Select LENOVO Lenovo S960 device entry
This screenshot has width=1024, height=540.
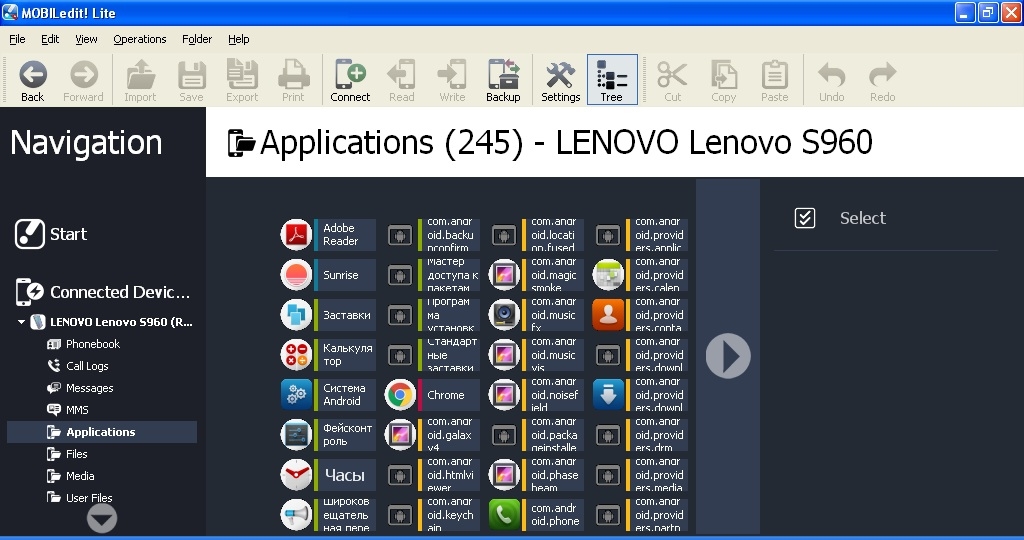(111, 322)
